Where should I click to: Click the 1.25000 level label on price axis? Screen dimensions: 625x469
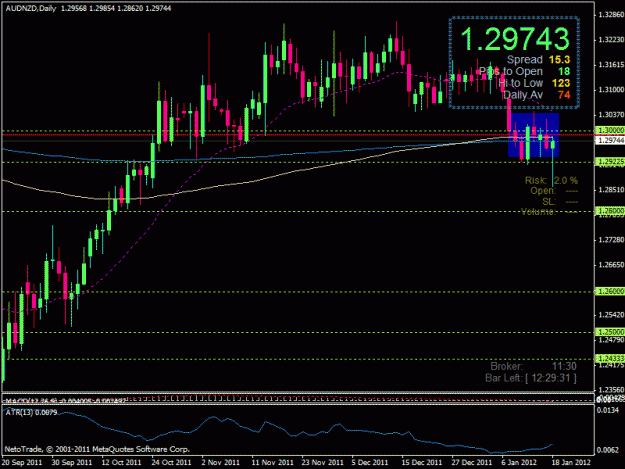pyautogui.click(x=610, y=332)
